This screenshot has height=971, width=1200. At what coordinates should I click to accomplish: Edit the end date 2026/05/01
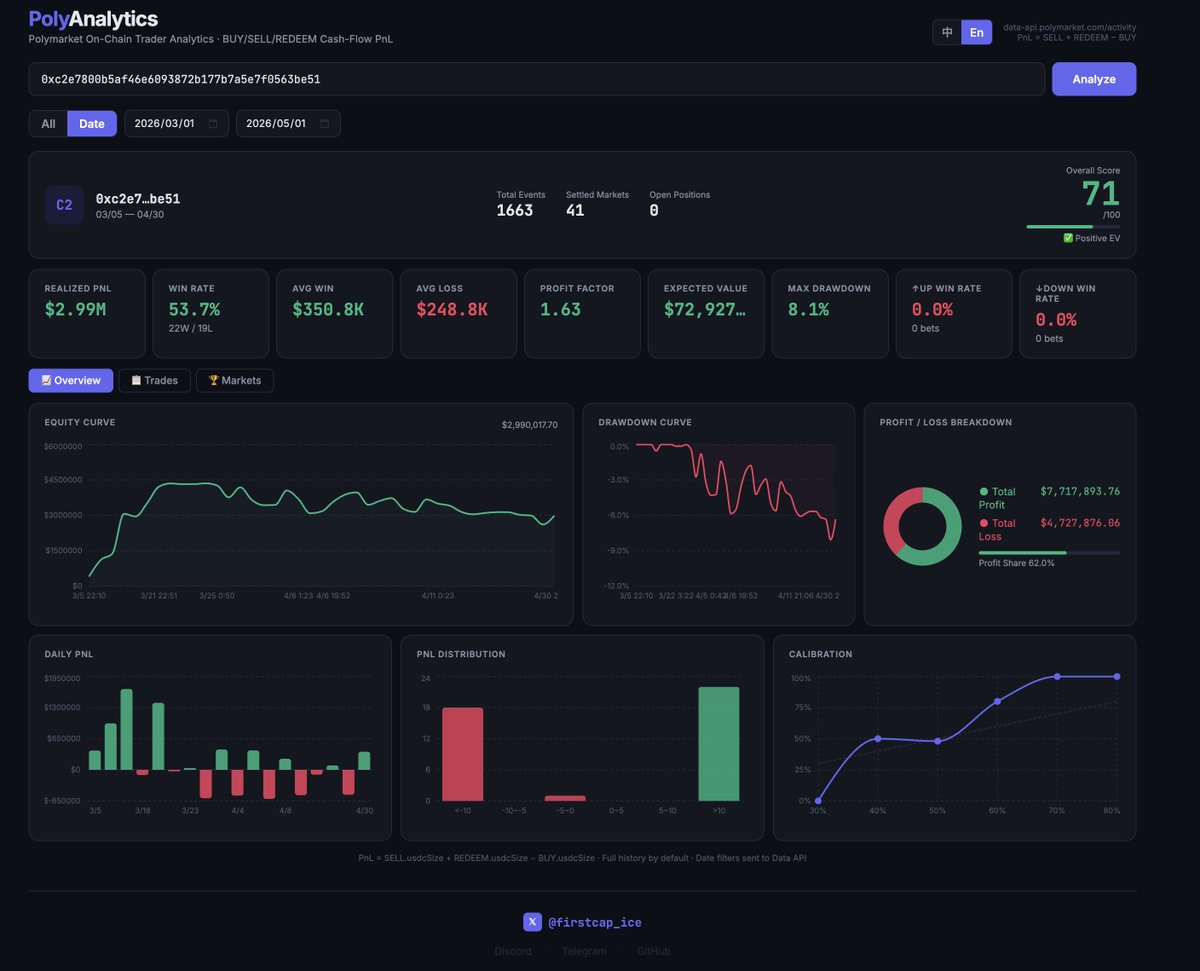click(288, 123)
